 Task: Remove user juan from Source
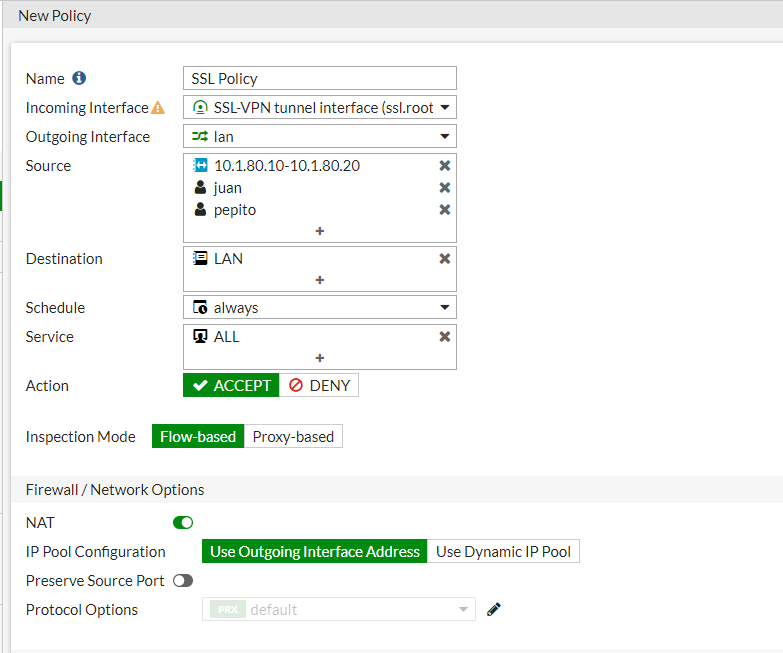(445, 188)
